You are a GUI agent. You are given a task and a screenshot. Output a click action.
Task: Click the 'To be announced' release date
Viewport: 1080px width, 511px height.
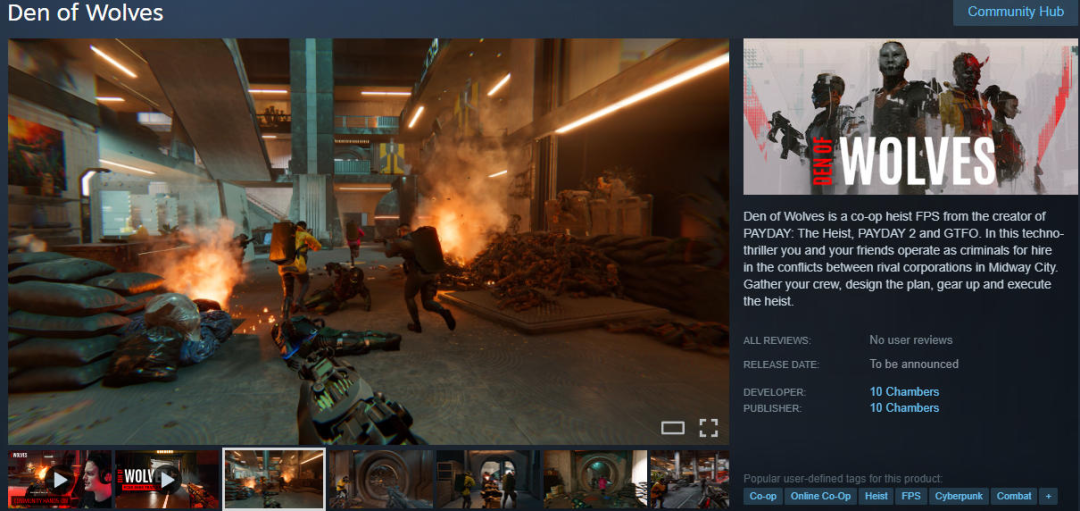pos(913,364)
